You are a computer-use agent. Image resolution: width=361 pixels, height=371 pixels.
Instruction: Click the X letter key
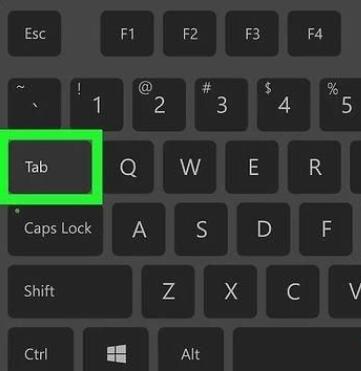pos(230,292)
